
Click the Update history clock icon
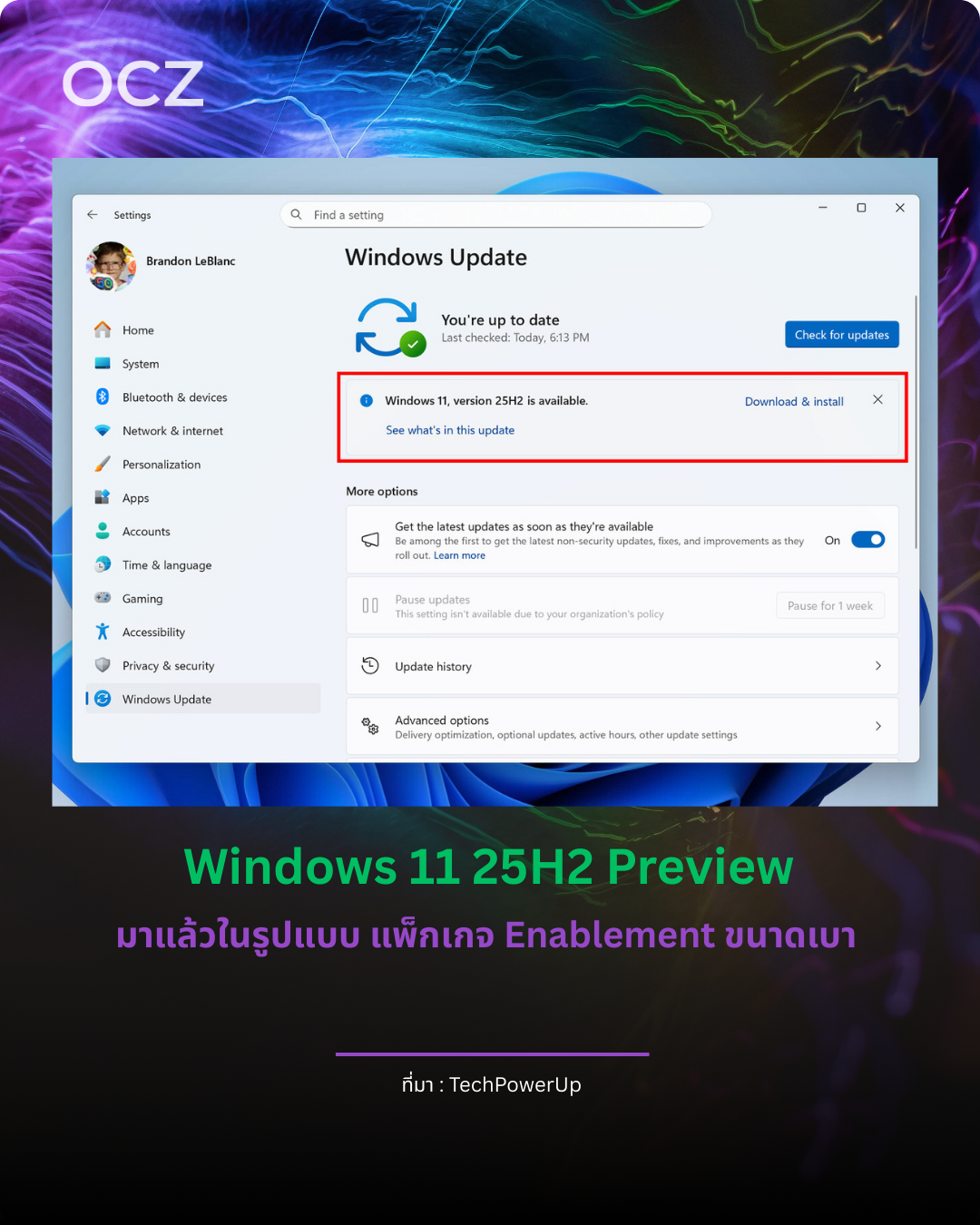(370, 666)
